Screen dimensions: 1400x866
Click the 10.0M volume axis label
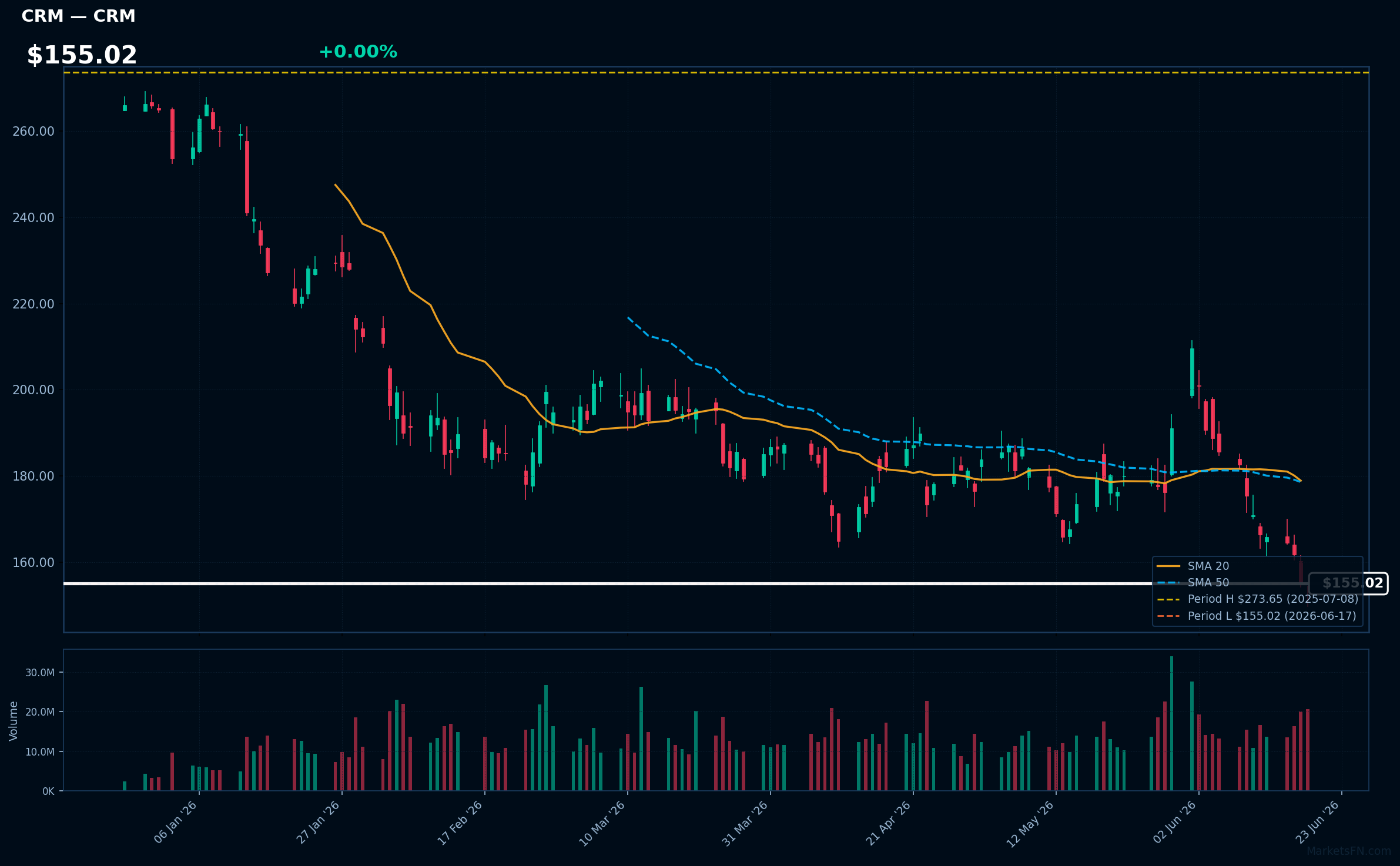click(40, 751)
